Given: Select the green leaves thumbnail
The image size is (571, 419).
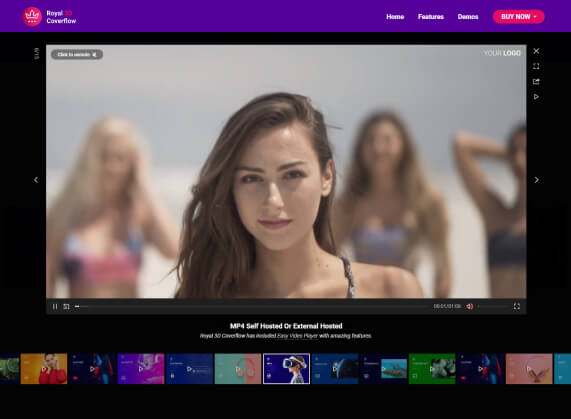Looking at the screenshot, I should coord(432,368).
